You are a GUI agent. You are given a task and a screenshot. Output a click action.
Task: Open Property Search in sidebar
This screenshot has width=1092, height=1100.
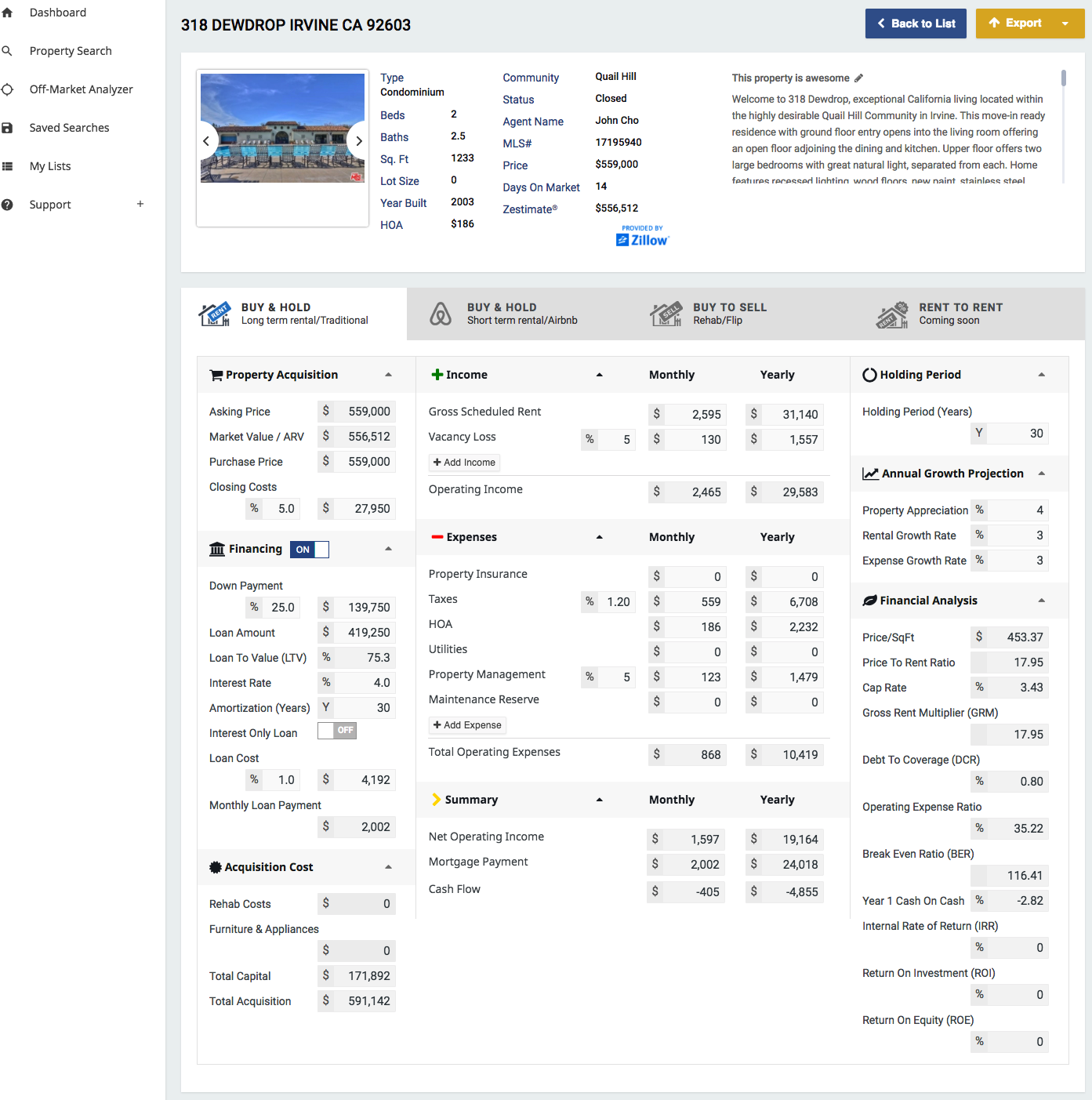click(x=71, y=51)
